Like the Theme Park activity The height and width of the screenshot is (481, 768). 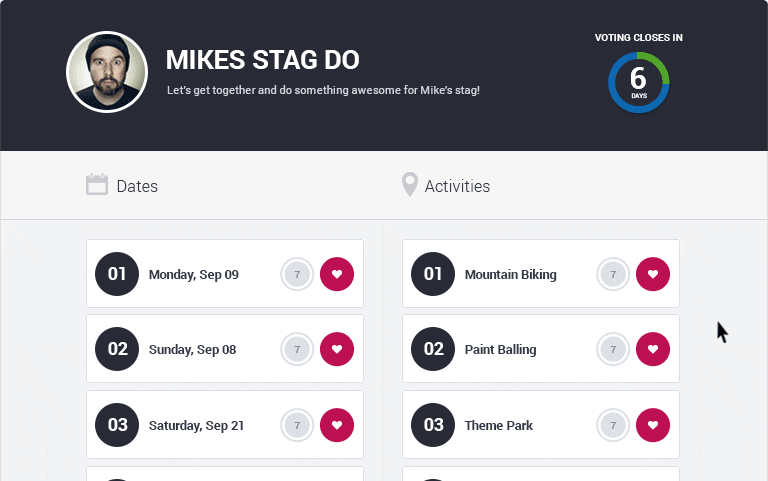(653, 425)
